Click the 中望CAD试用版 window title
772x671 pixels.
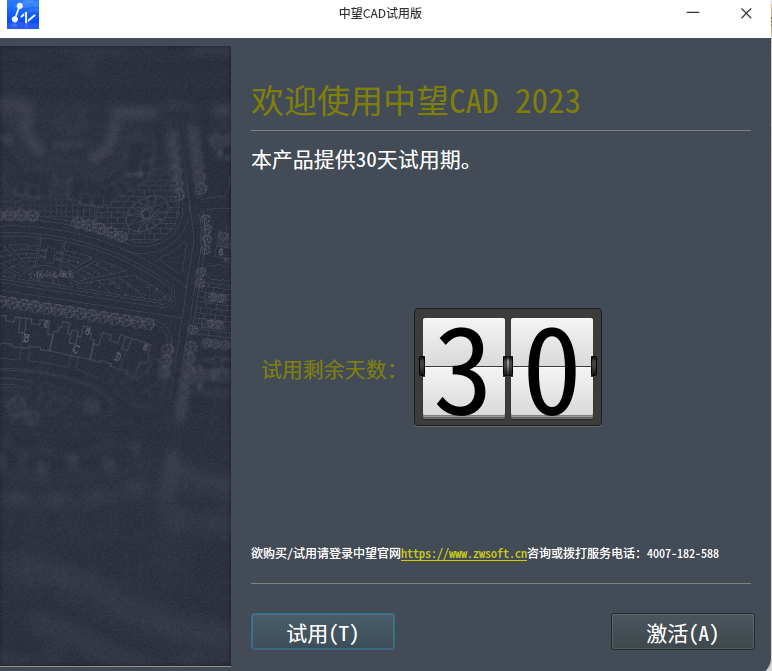point(380,13)
